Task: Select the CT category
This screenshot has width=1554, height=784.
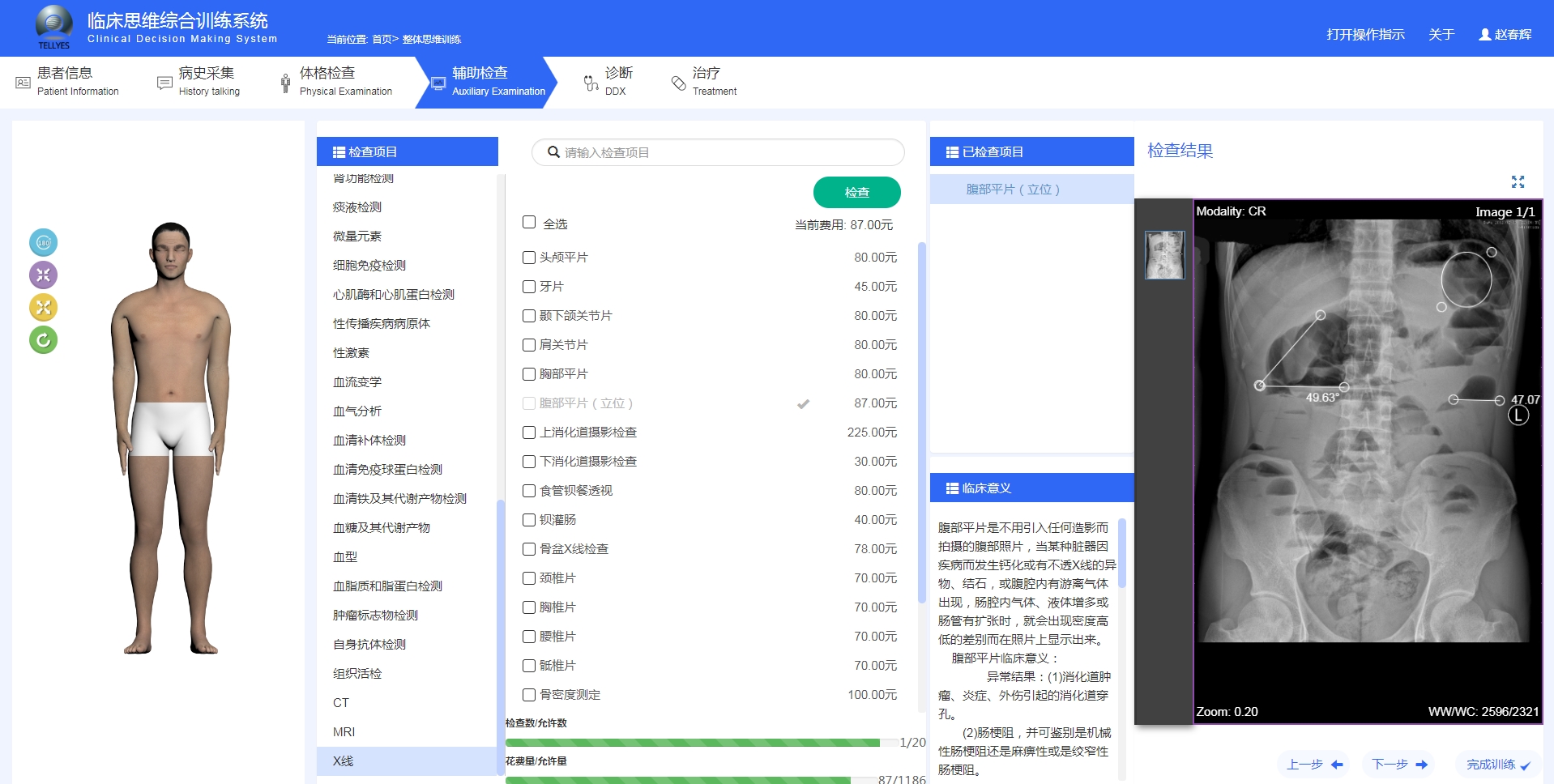Action: [x=407, y=703]
